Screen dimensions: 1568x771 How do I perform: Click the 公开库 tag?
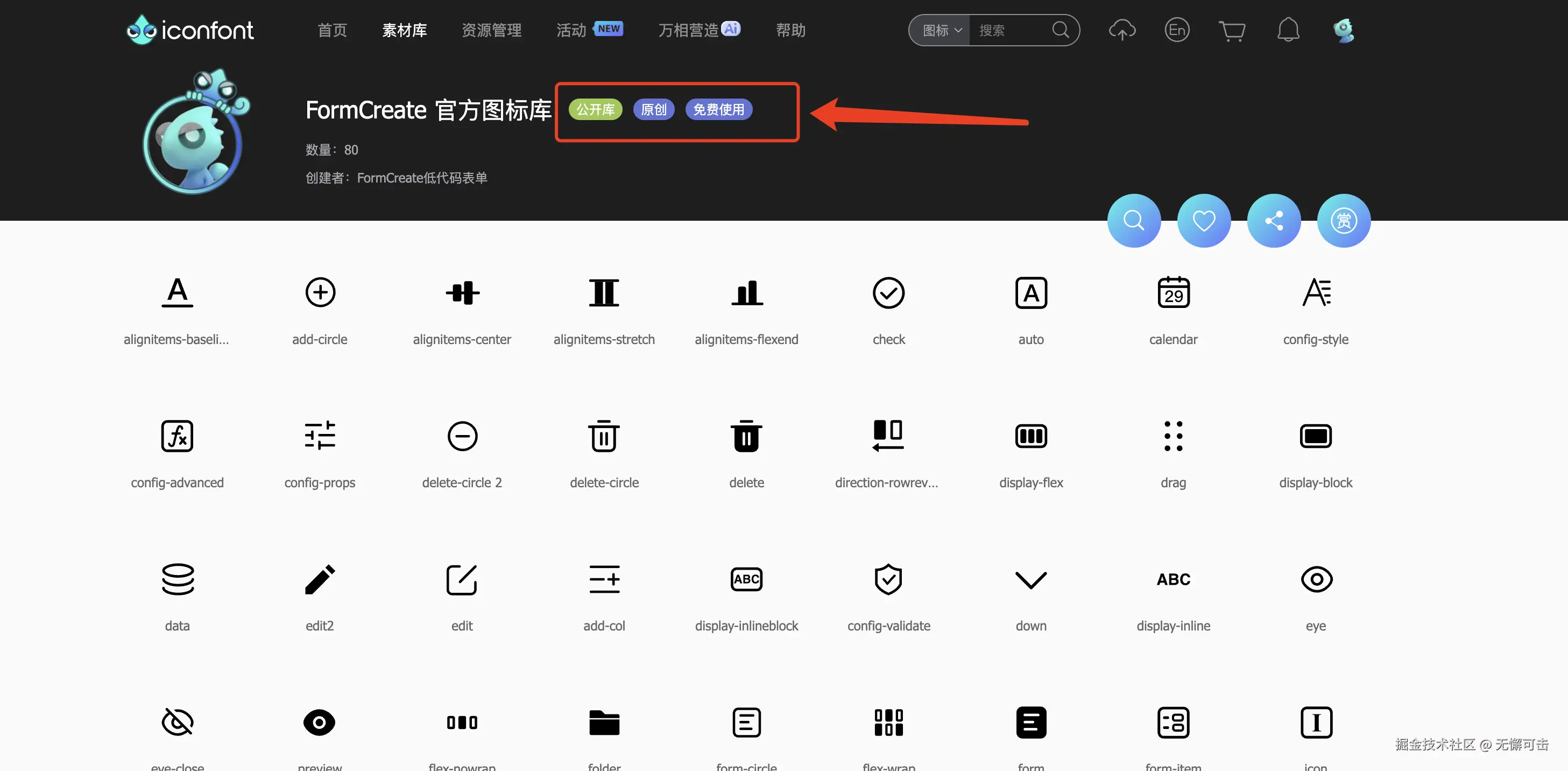pos(595,110)
